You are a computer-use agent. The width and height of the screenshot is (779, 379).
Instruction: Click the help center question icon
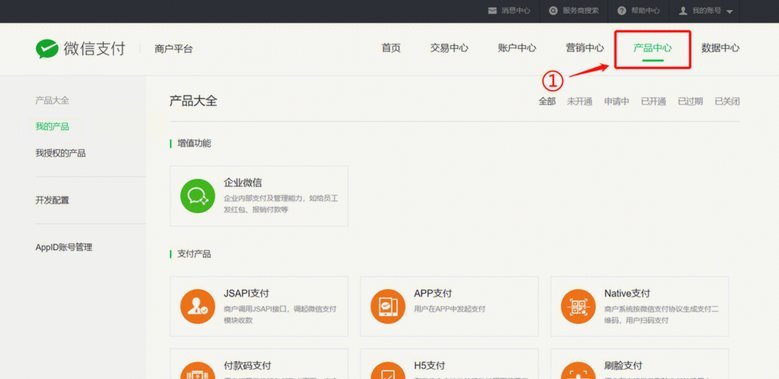[622, 10]
